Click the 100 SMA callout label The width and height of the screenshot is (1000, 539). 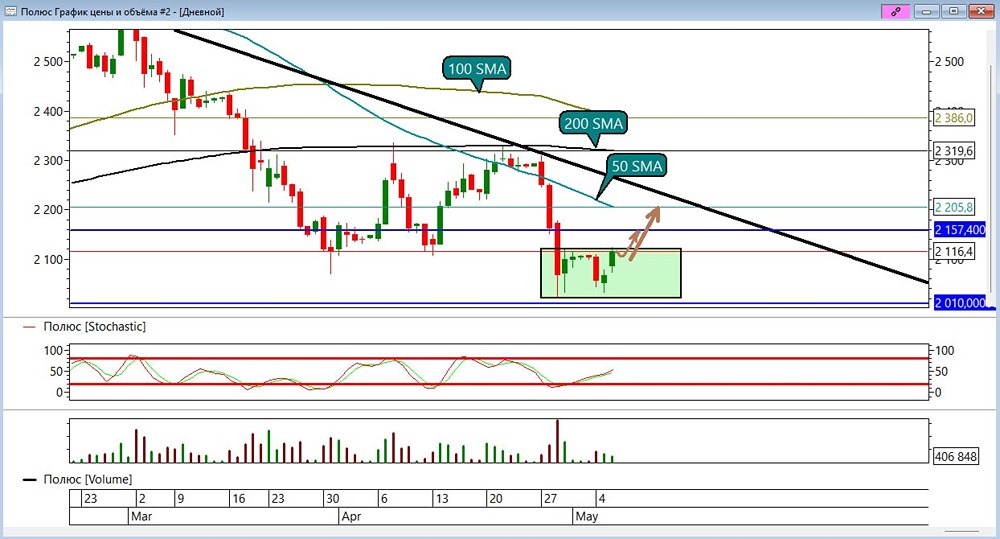click(x=477, y=69)
